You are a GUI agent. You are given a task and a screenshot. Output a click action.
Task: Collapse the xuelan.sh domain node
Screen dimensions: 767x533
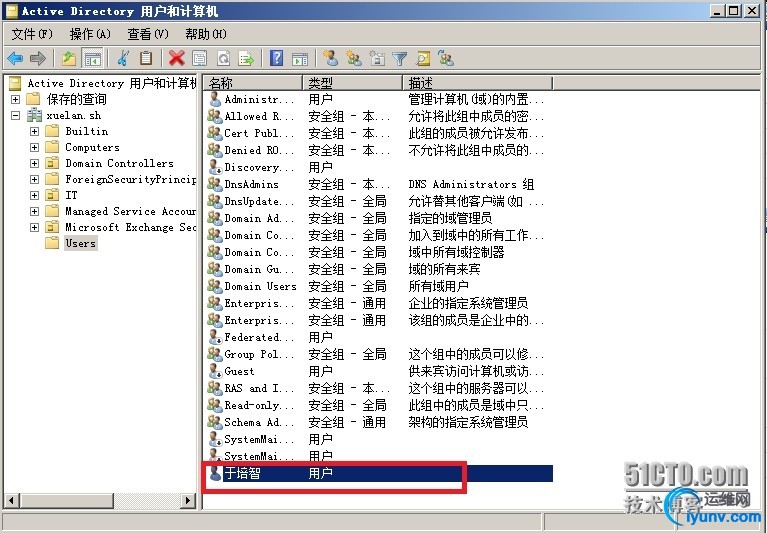16,115
